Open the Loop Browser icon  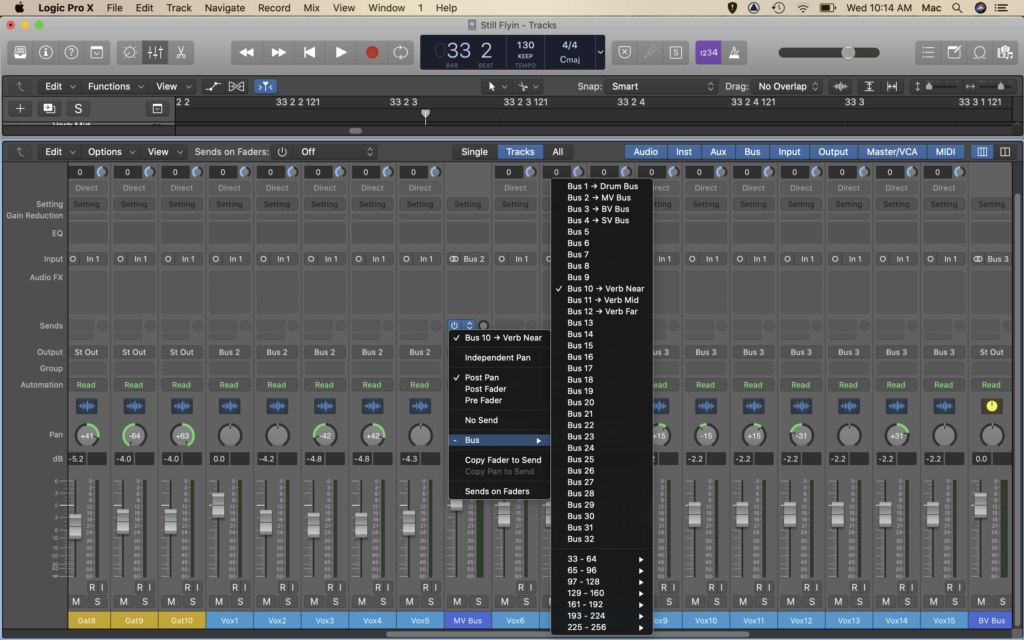pos(980,52)
